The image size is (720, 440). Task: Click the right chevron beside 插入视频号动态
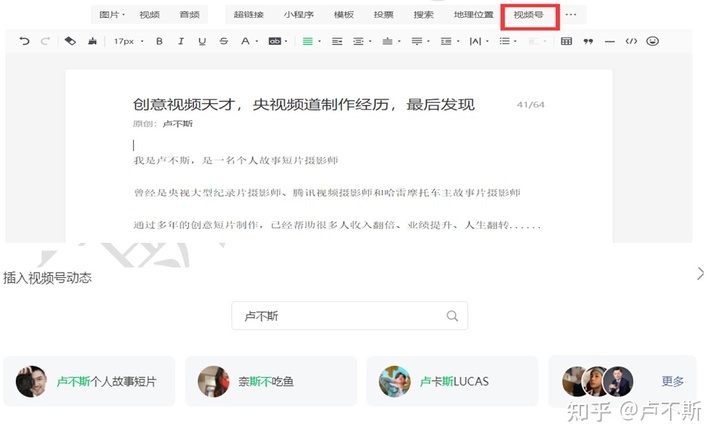pyautogui.click(x=700, y=274)
